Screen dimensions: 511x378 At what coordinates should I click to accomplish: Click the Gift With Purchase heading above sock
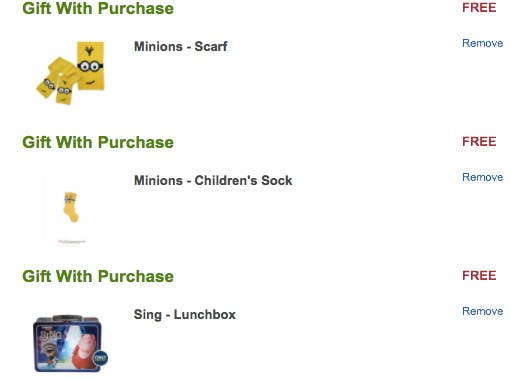pos(98,142)
